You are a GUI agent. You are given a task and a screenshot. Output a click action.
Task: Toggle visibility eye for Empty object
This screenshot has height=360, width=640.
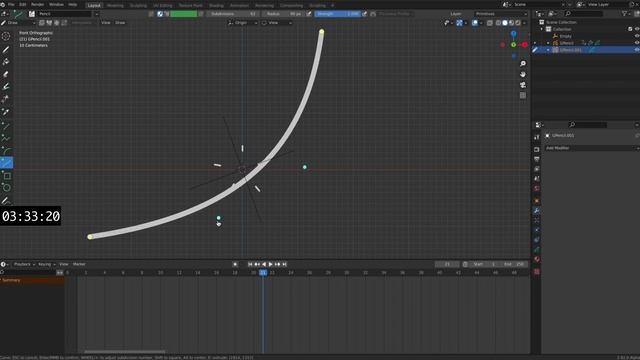637,36
